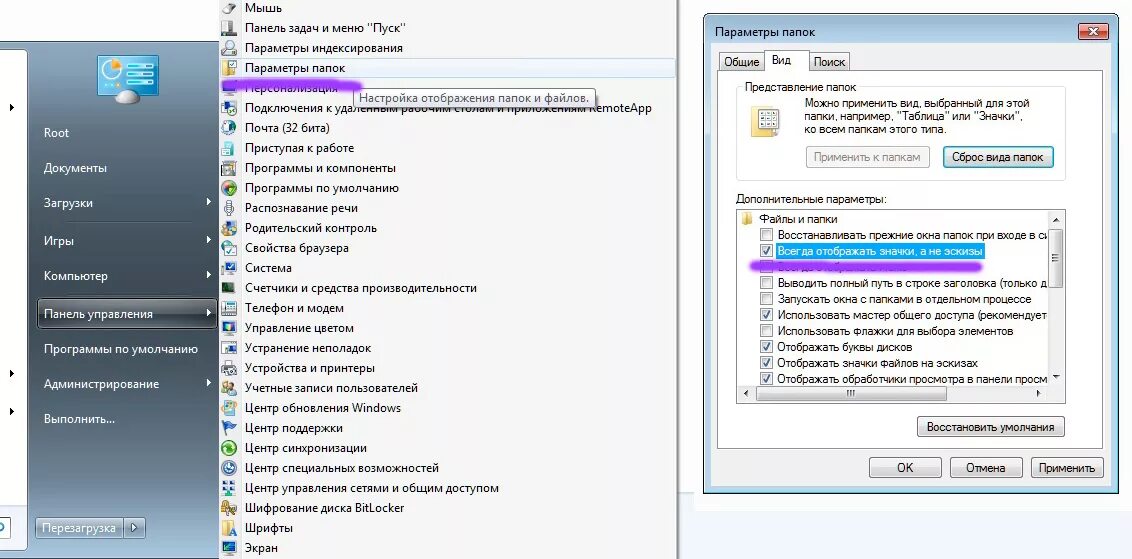1132x559 pixels.
Task: Click the Центр специальных возможностей icon
Action: [x=229, y=468]
